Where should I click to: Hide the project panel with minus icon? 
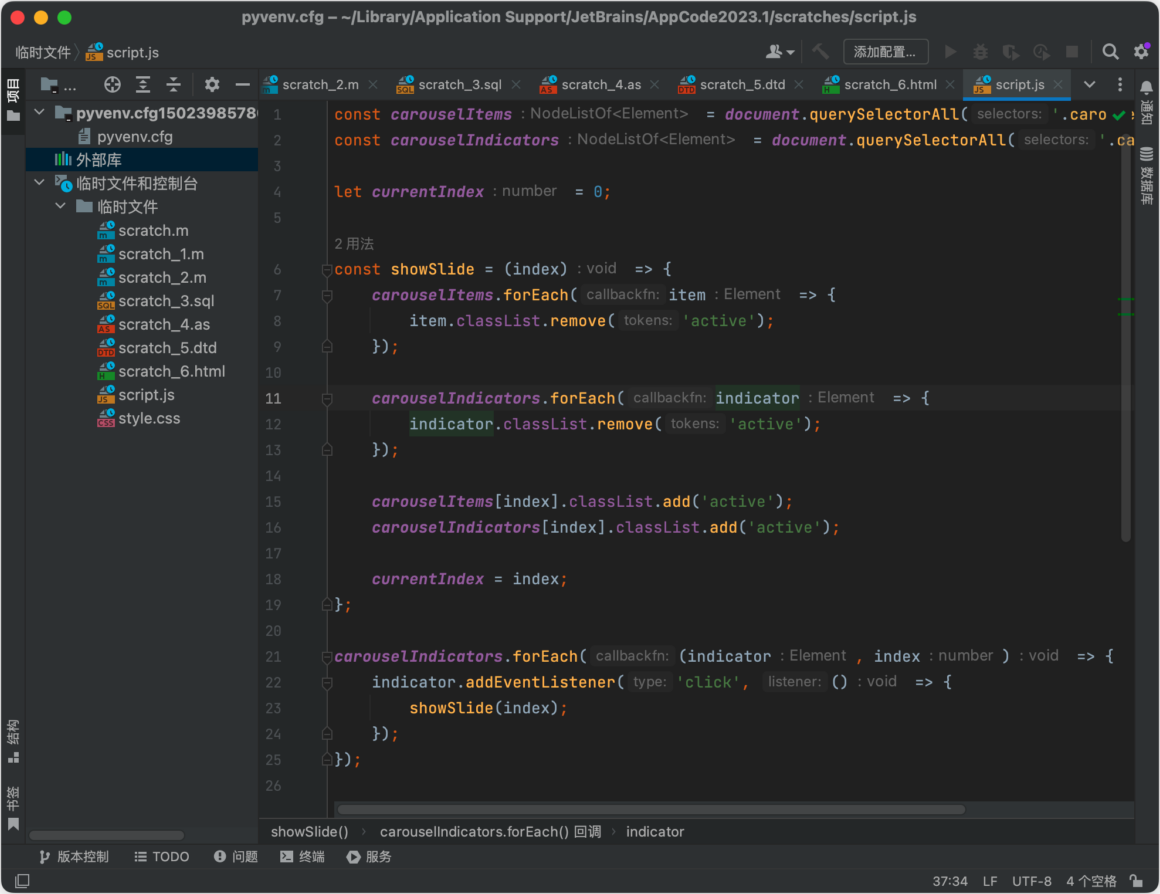pos(242,85)
